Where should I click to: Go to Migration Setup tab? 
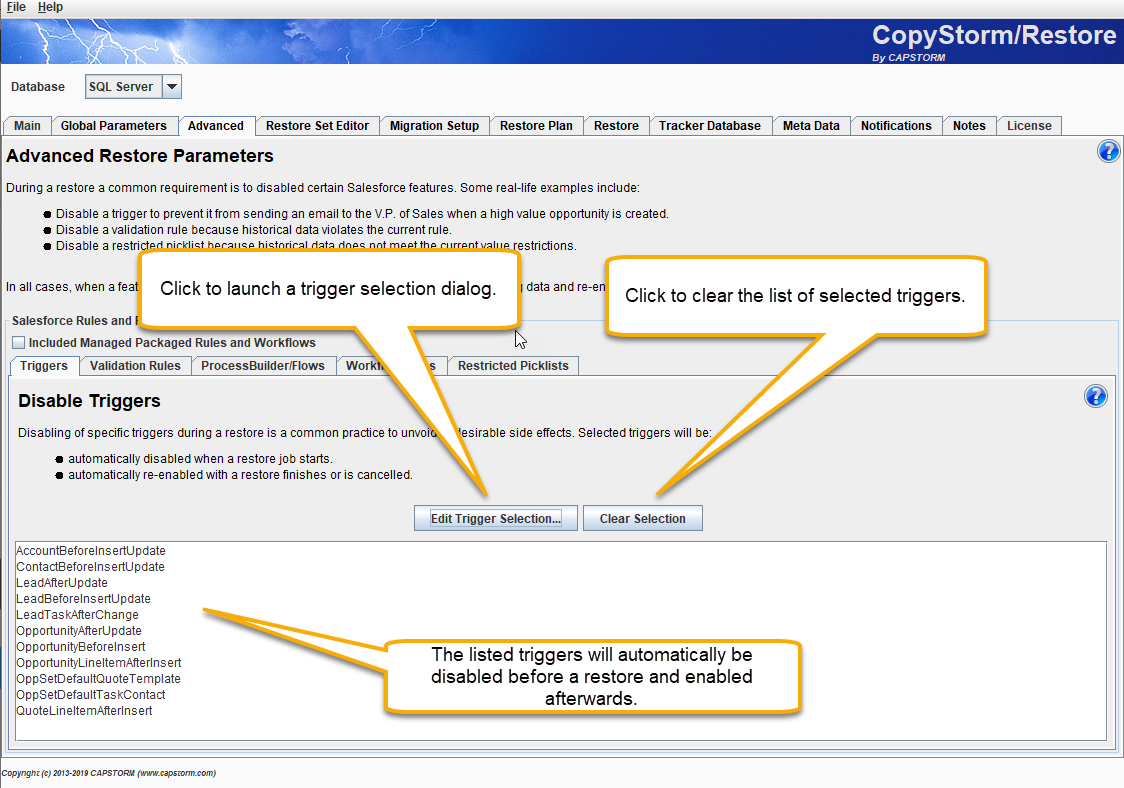pos(434,125)
